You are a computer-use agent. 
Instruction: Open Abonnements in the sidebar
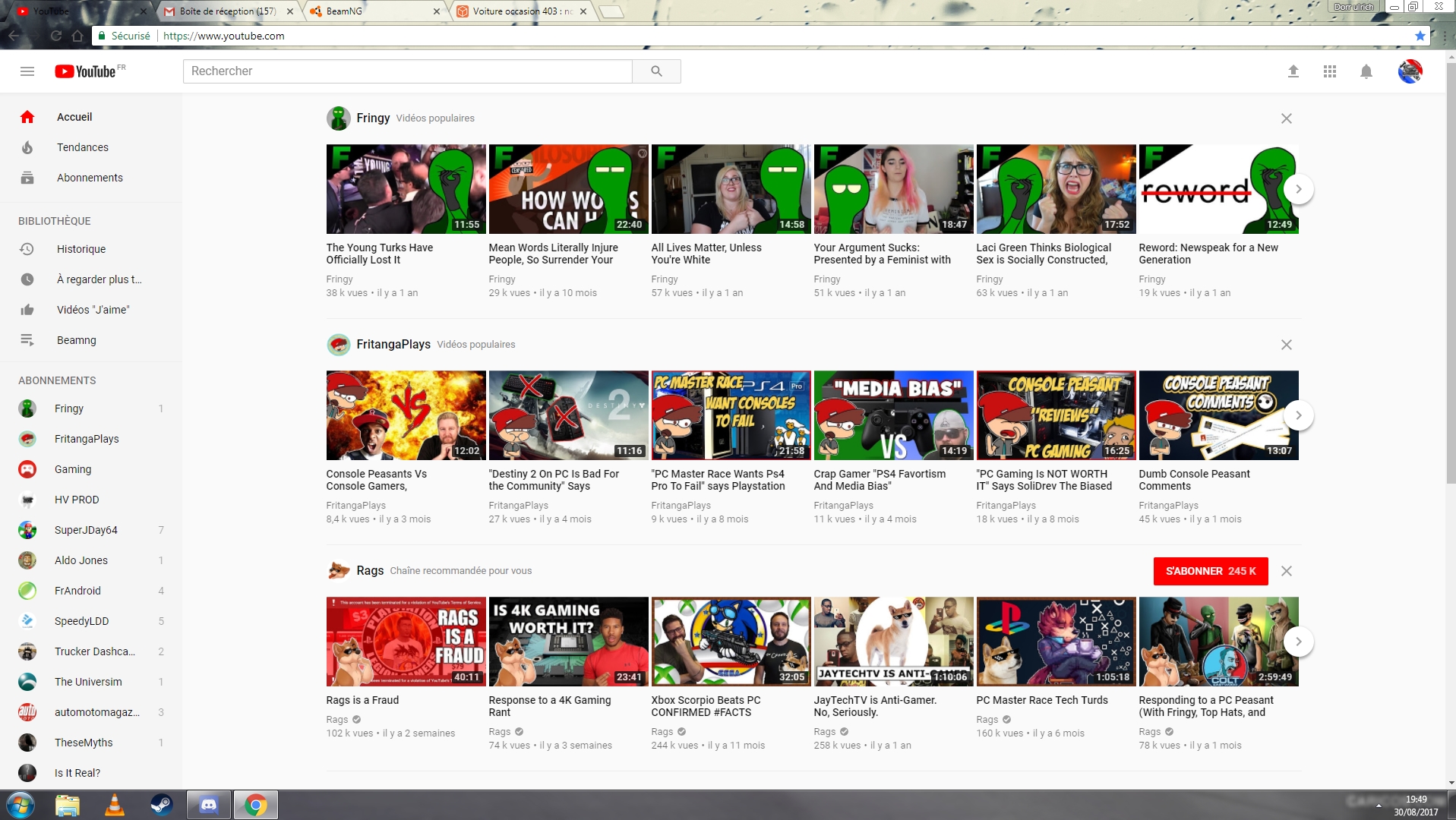pyautogui.click(x=91, y=178)
